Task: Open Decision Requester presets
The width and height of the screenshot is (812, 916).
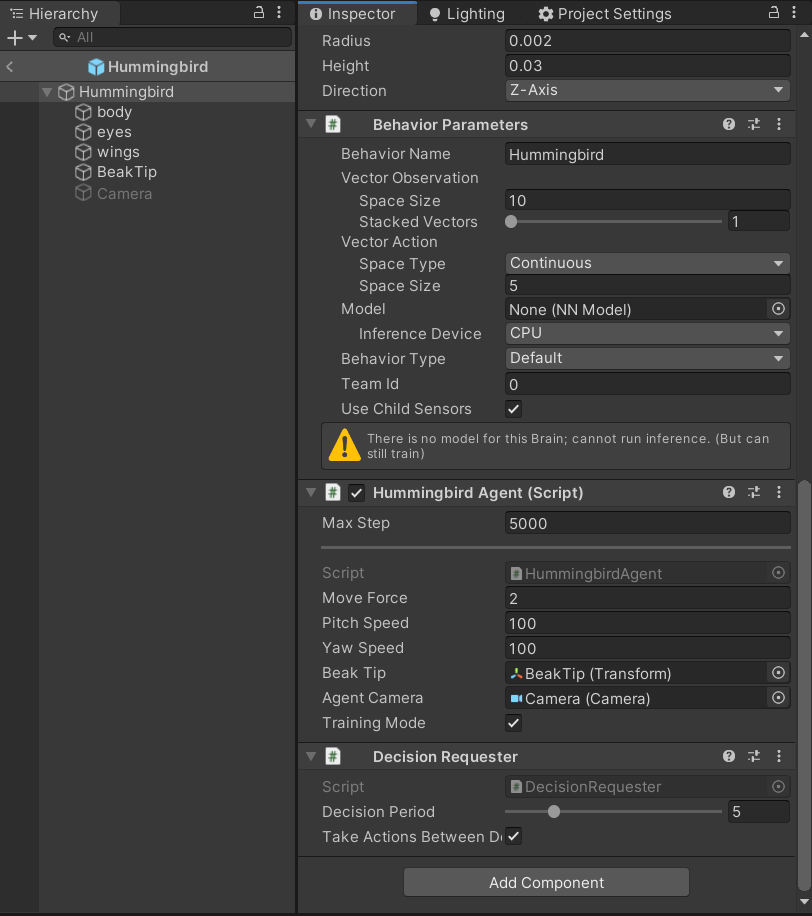Action: coord(754,756)
